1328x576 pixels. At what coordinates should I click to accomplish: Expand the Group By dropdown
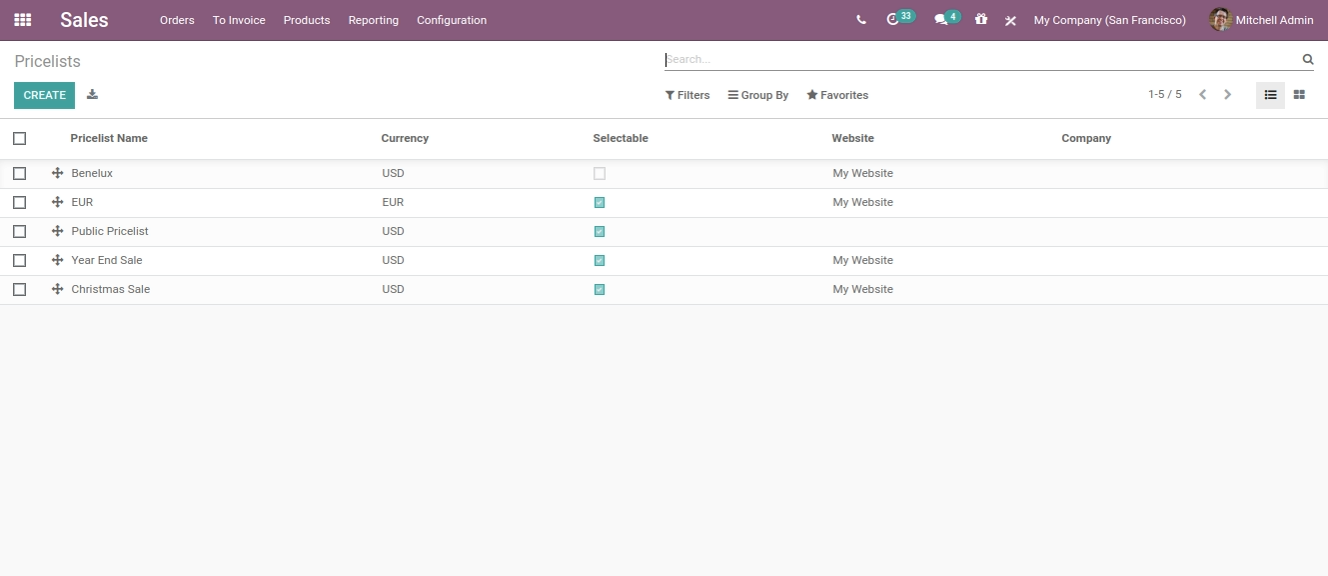coord(758,96)
